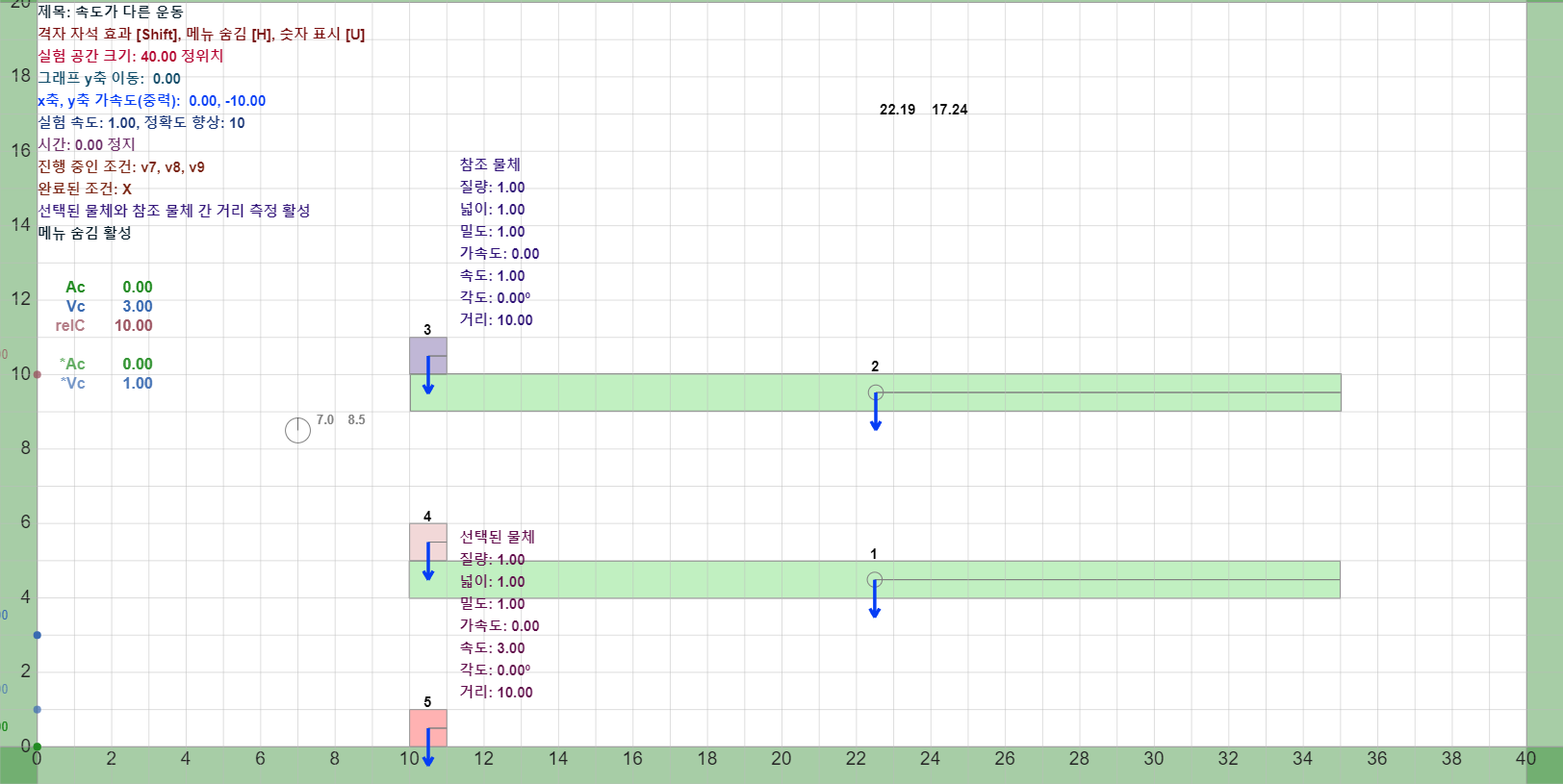Click the 제목: 속도가 다른 운동 title

pos(111,12)
